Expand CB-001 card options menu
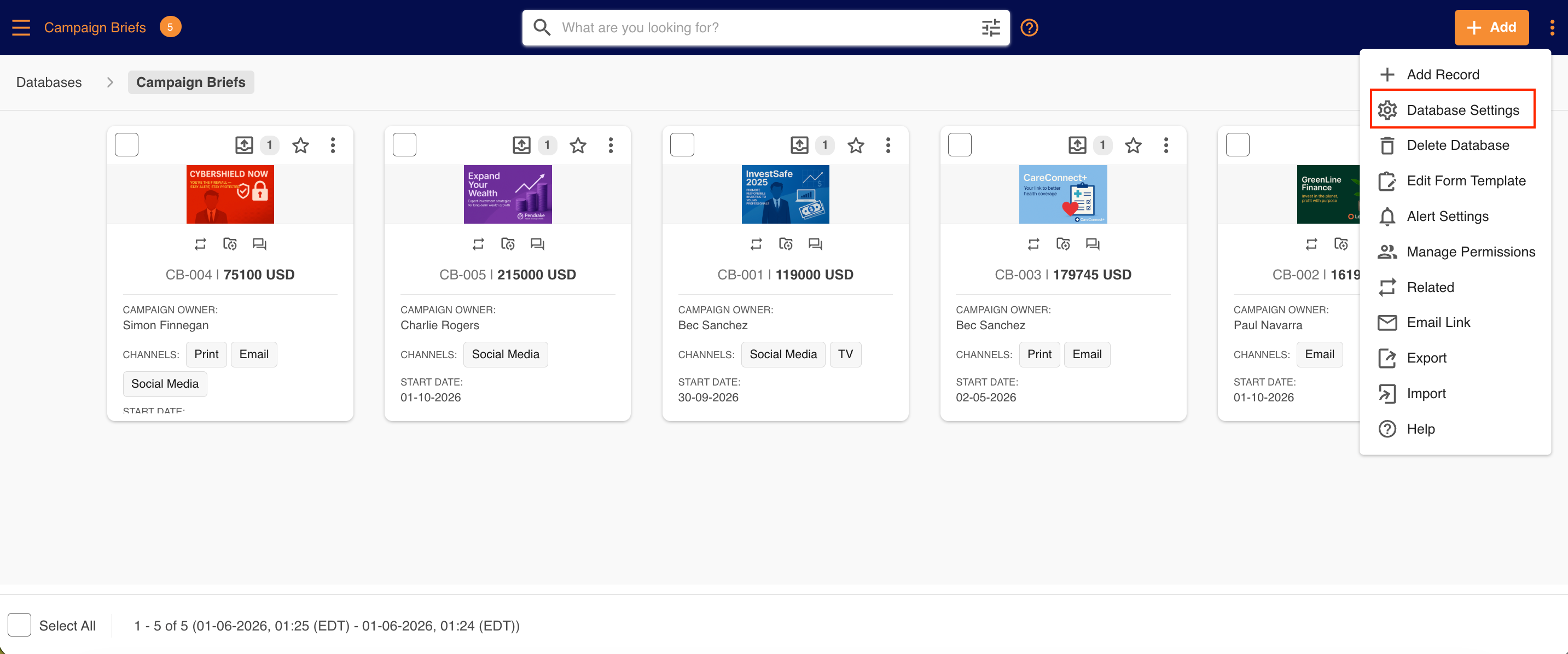Viewport: 1568px width, 654px height. 887,145
